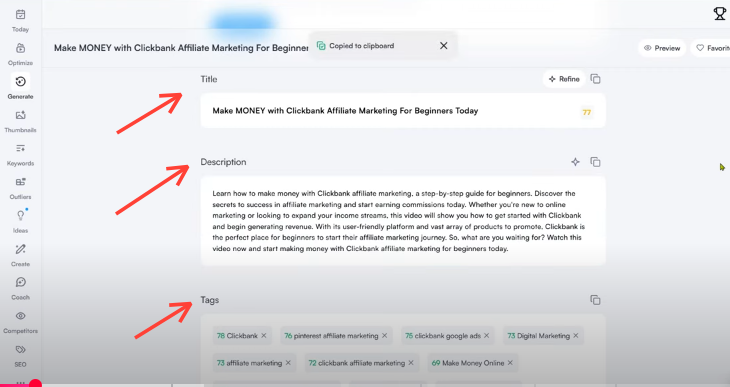730x387 pixels.
Task: Remove the Digital Marketing tag
Action: pyautogui.click(x=576, y=336)
